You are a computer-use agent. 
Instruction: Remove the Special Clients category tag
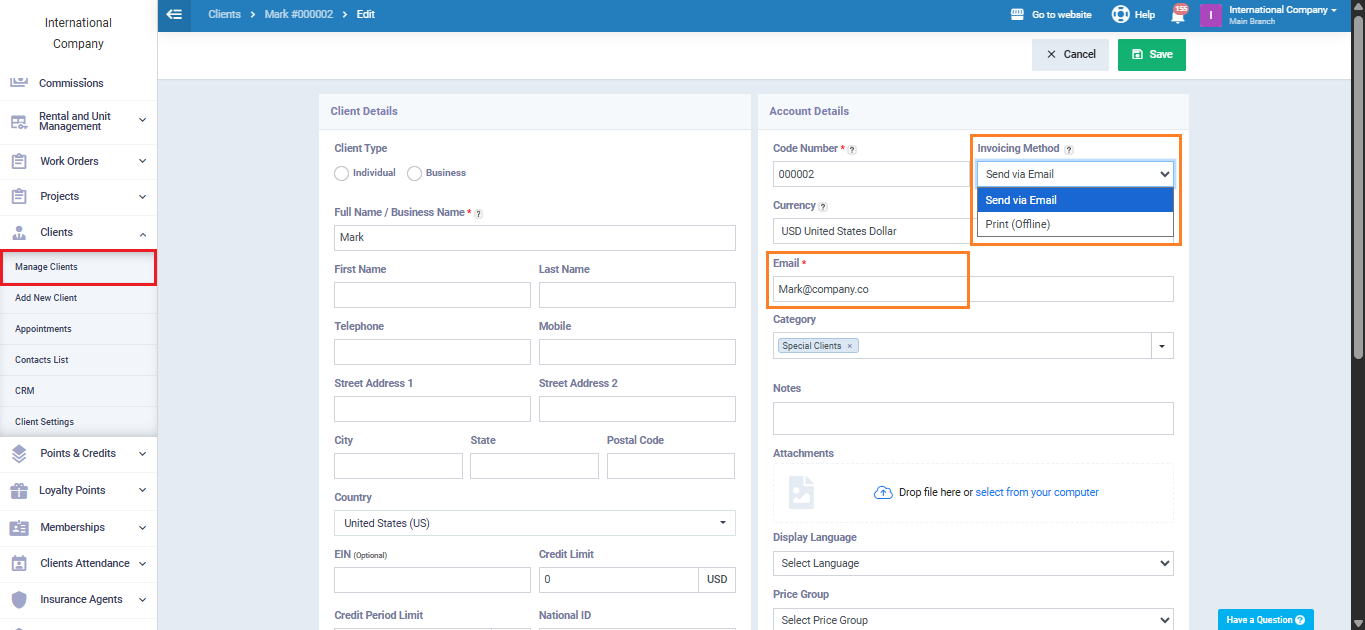(849, 346)
